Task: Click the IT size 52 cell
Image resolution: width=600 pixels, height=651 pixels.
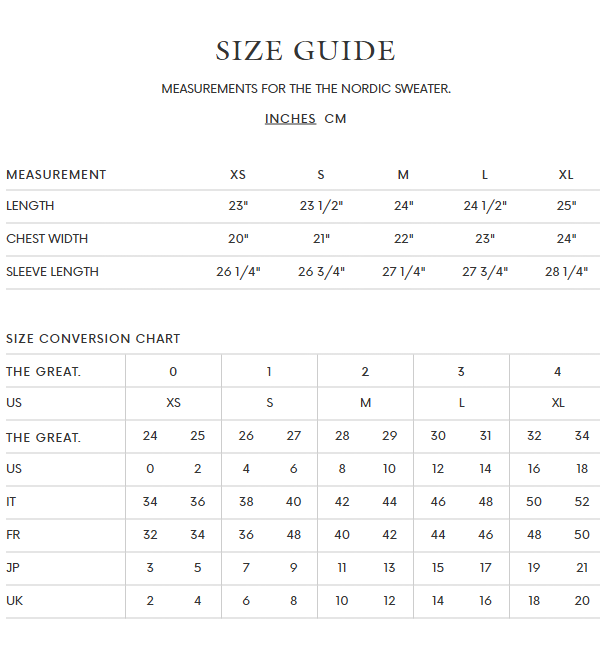Action: [x=582, y=502]
